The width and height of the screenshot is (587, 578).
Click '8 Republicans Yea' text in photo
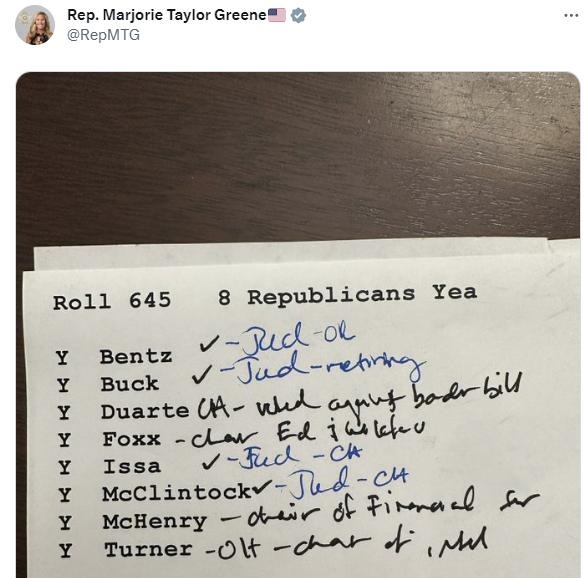pos(347,295)
